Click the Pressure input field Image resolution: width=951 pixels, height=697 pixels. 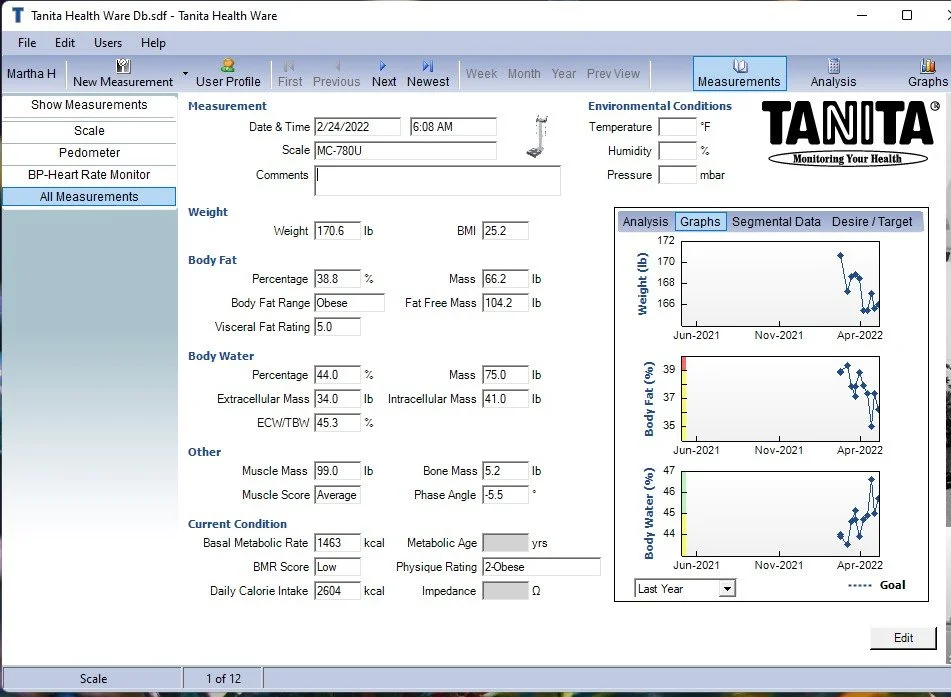677,175
